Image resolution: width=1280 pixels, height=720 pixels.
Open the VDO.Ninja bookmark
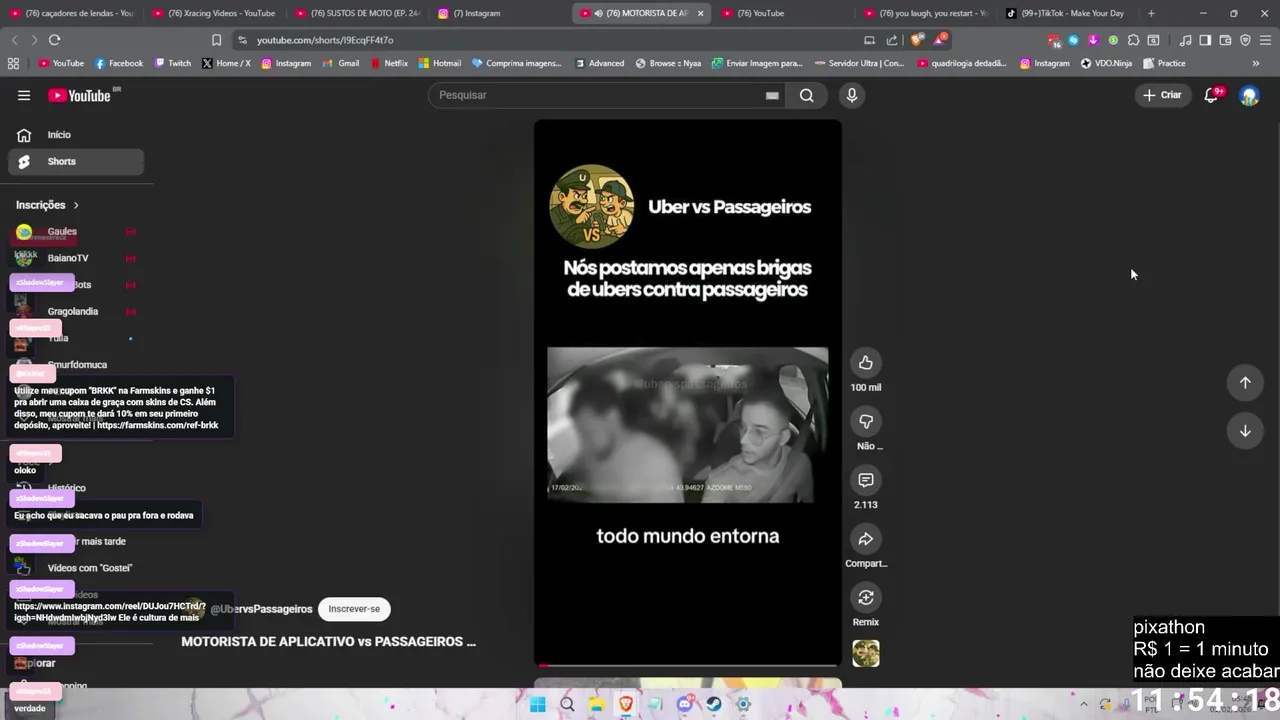(1106, 63)
